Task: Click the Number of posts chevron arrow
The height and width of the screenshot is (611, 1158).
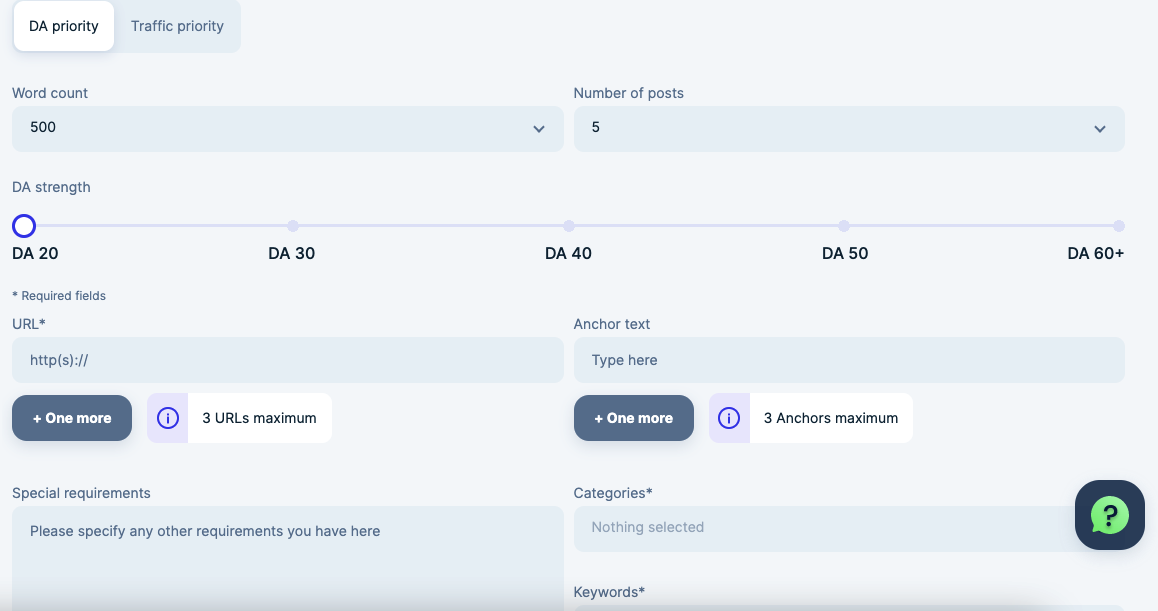Action: pyautogui.click(x=1100, y=129)
